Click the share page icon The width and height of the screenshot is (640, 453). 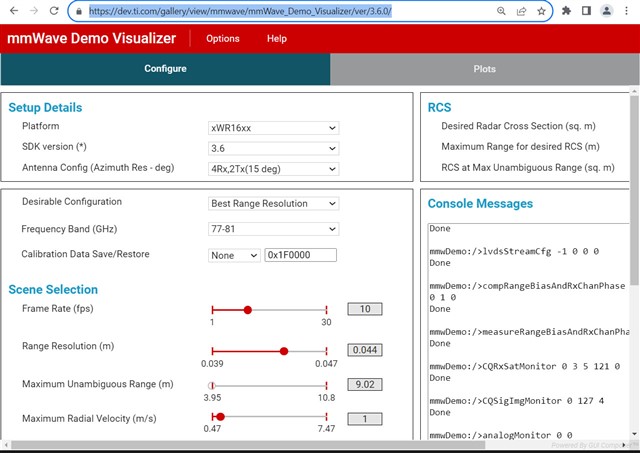click(521, 11)
